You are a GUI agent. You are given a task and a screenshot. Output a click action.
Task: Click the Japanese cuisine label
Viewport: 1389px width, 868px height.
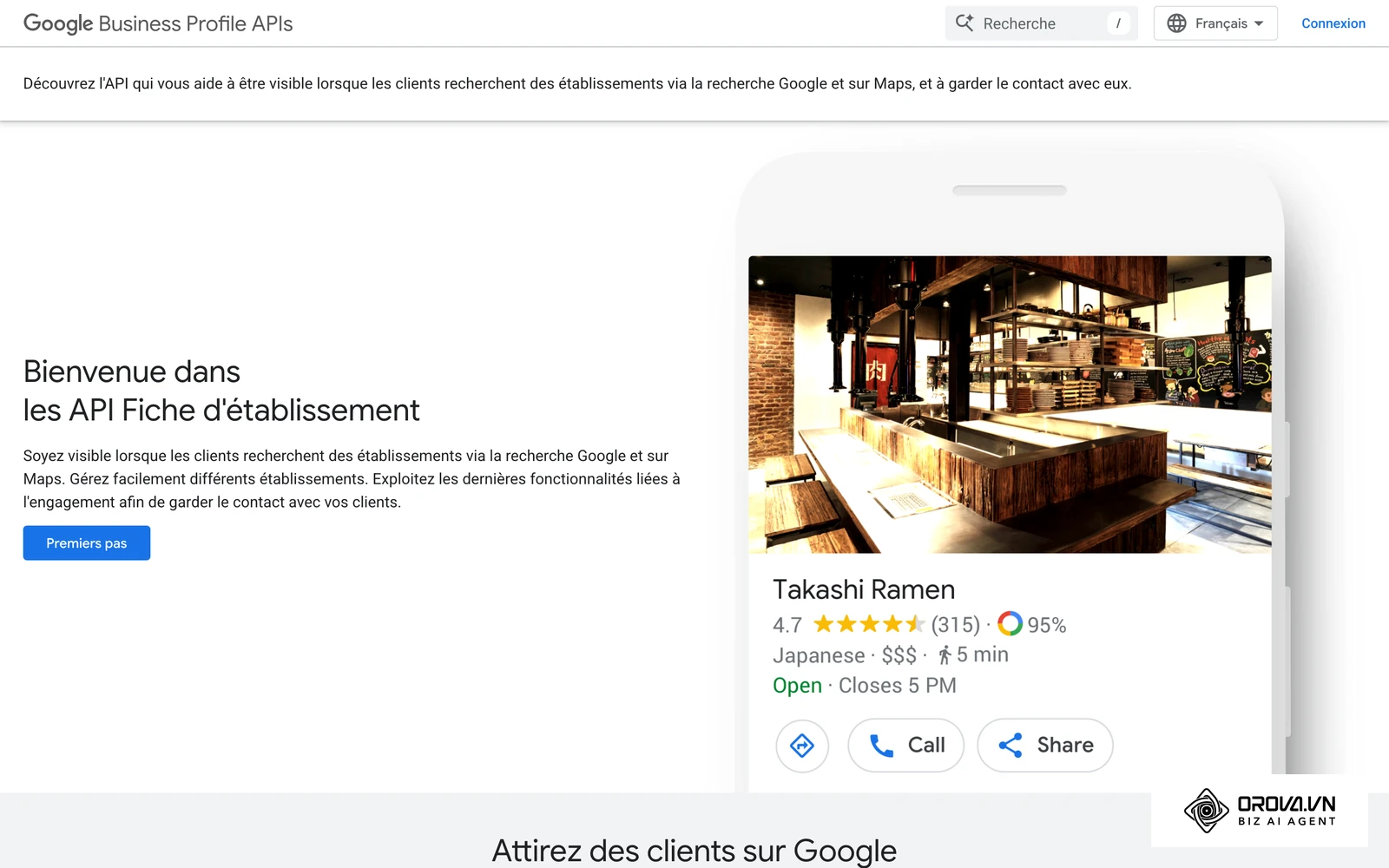819,655
